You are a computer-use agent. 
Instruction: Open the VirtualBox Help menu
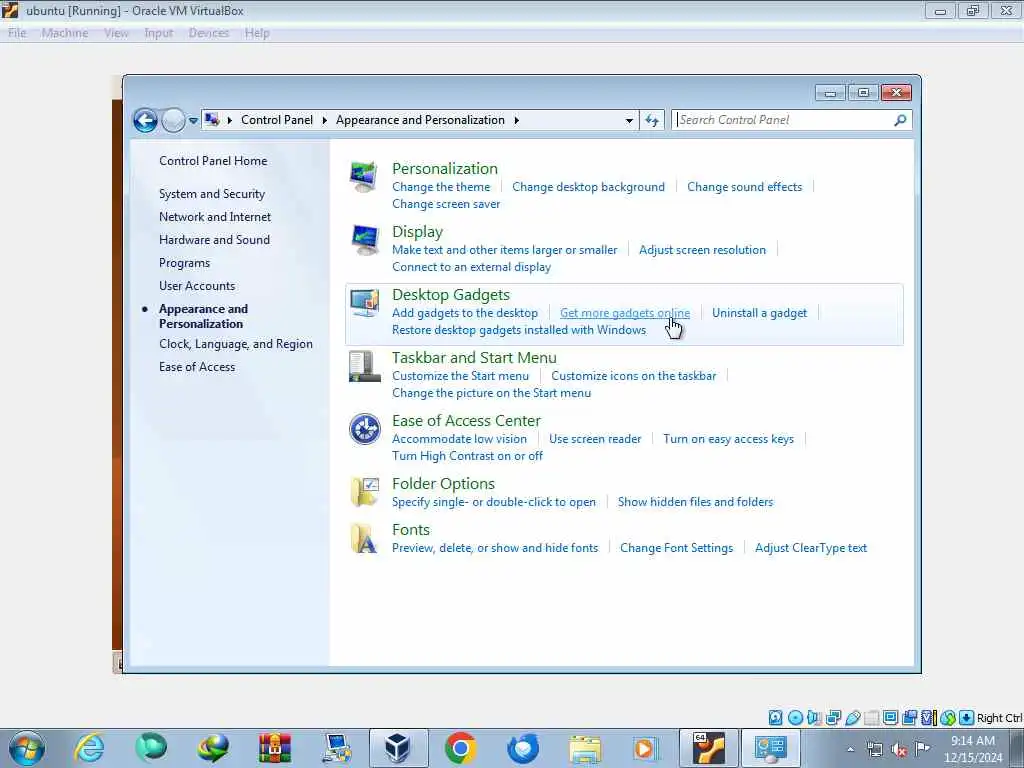coord(257,33)
